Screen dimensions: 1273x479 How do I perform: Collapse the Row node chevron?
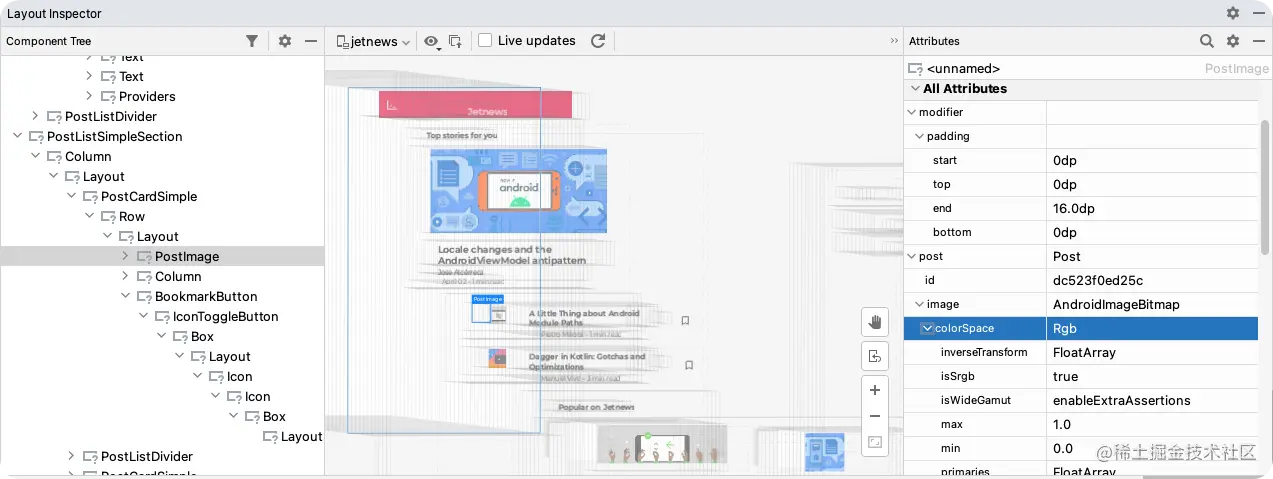click(x=89, y=216)
